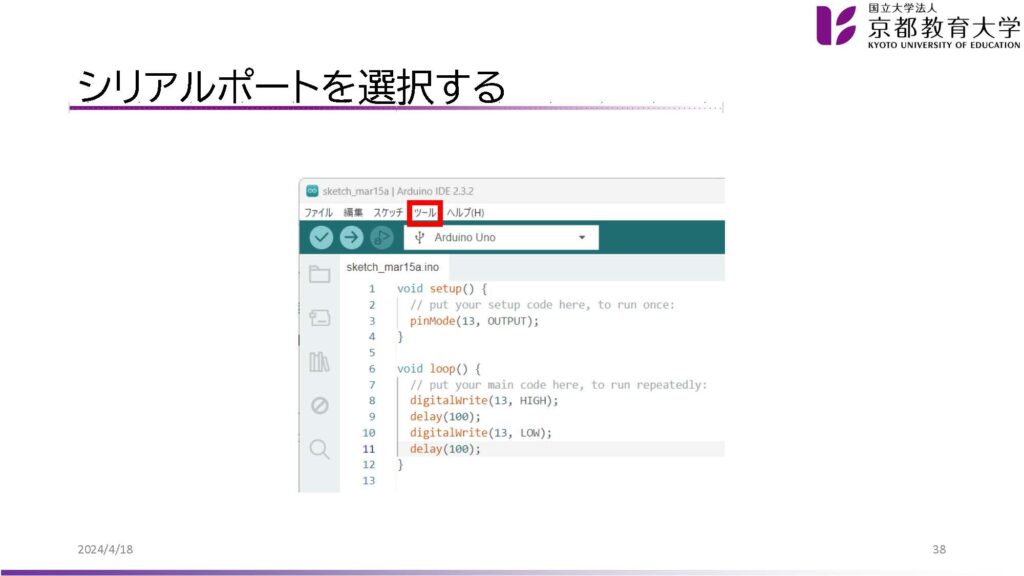Open the Library Manager books icon
This screenshot has width=1024, height=576.
pyautogui.click(x=319, y=361)
